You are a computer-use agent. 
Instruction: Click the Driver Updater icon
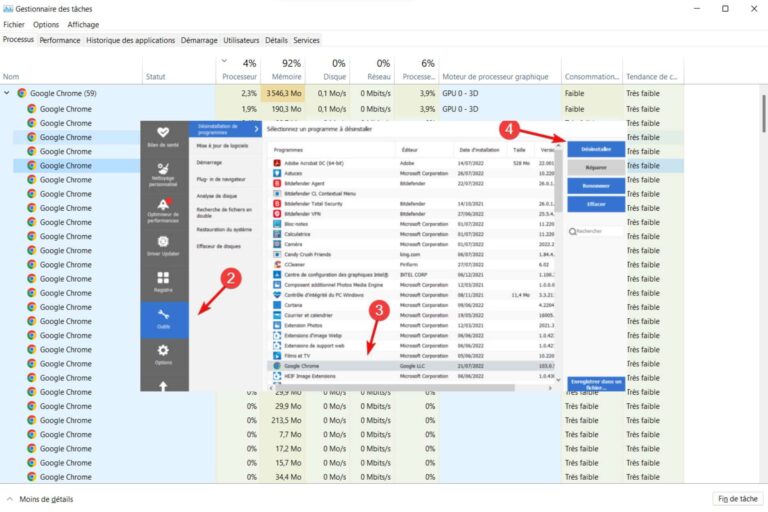tap(163, 242)
